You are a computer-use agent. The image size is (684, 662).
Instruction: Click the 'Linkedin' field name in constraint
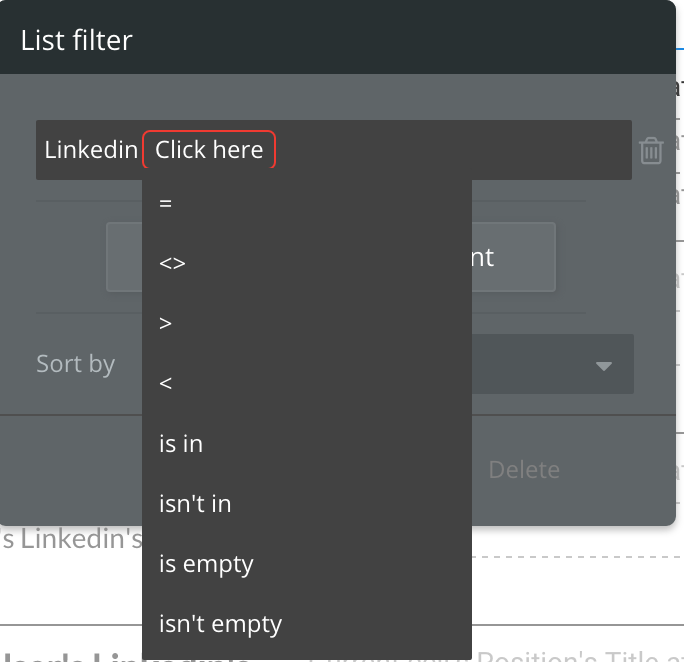(x=91, y=150)
